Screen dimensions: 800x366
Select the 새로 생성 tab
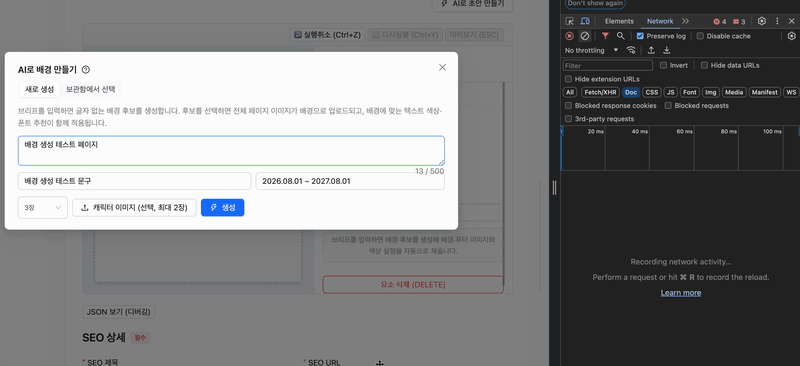click(x=39, y=89)
